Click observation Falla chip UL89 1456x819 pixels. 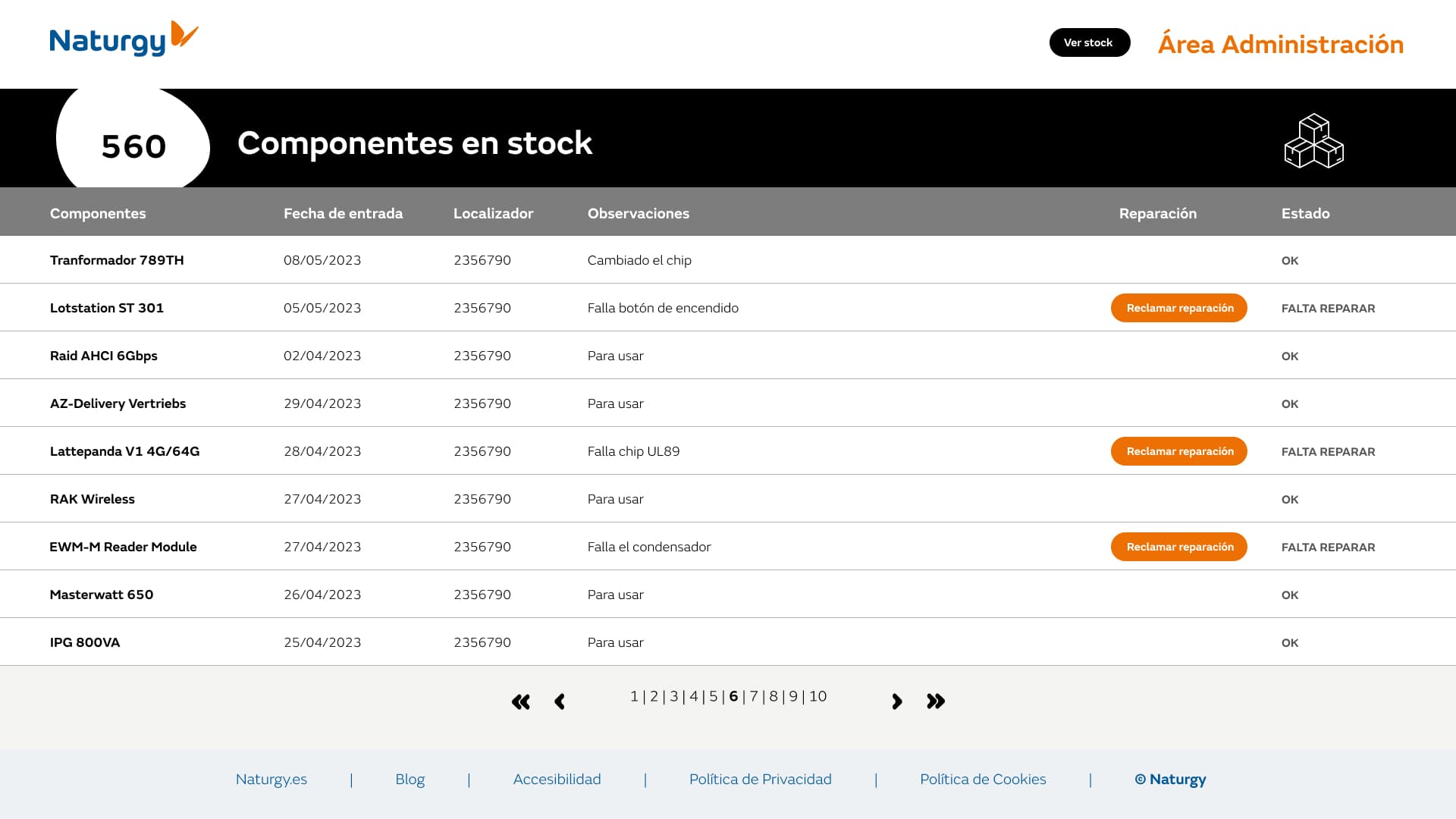633,451
